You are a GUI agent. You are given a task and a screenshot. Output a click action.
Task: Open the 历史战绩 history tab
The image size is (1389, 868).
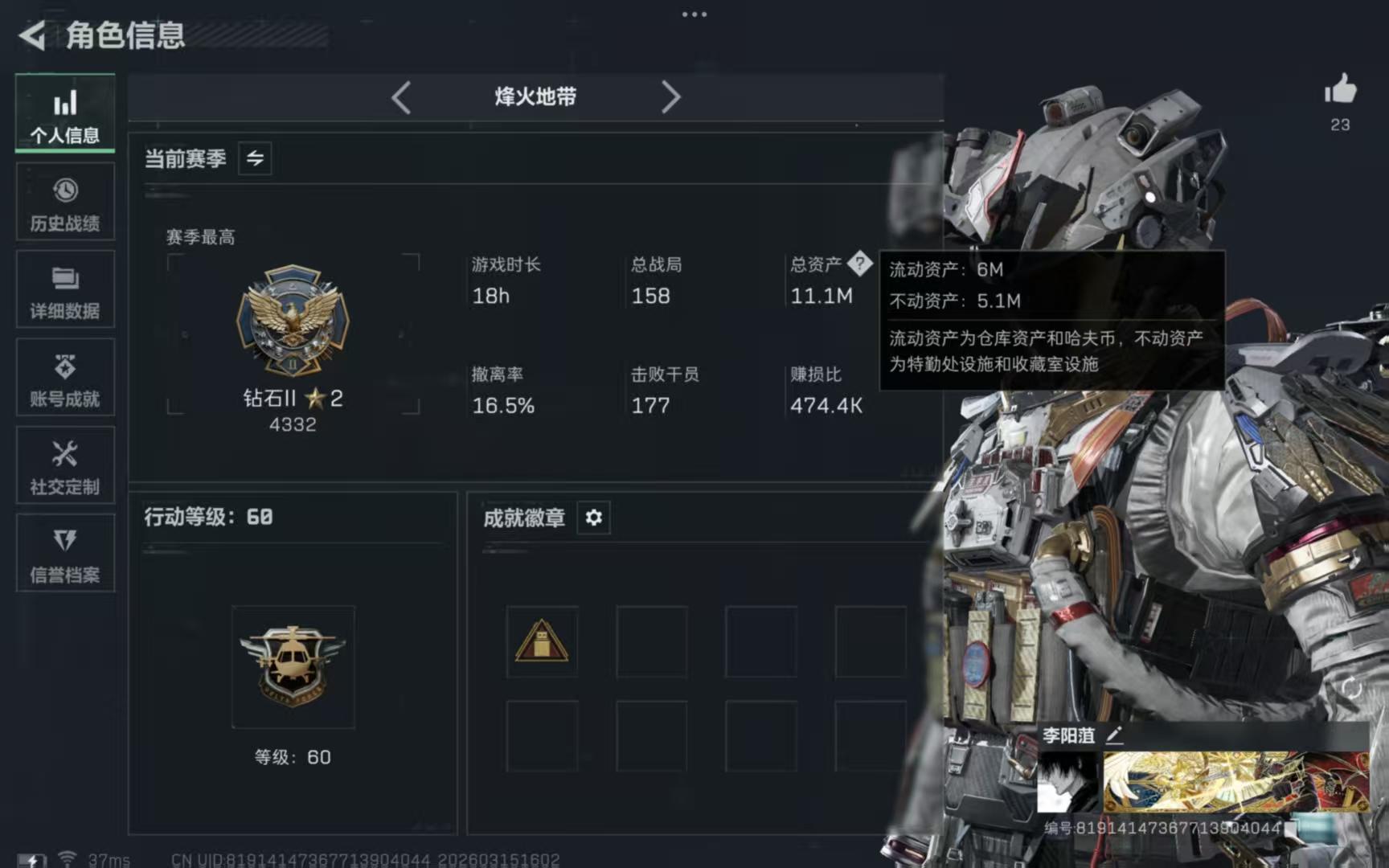click(65, 202)
